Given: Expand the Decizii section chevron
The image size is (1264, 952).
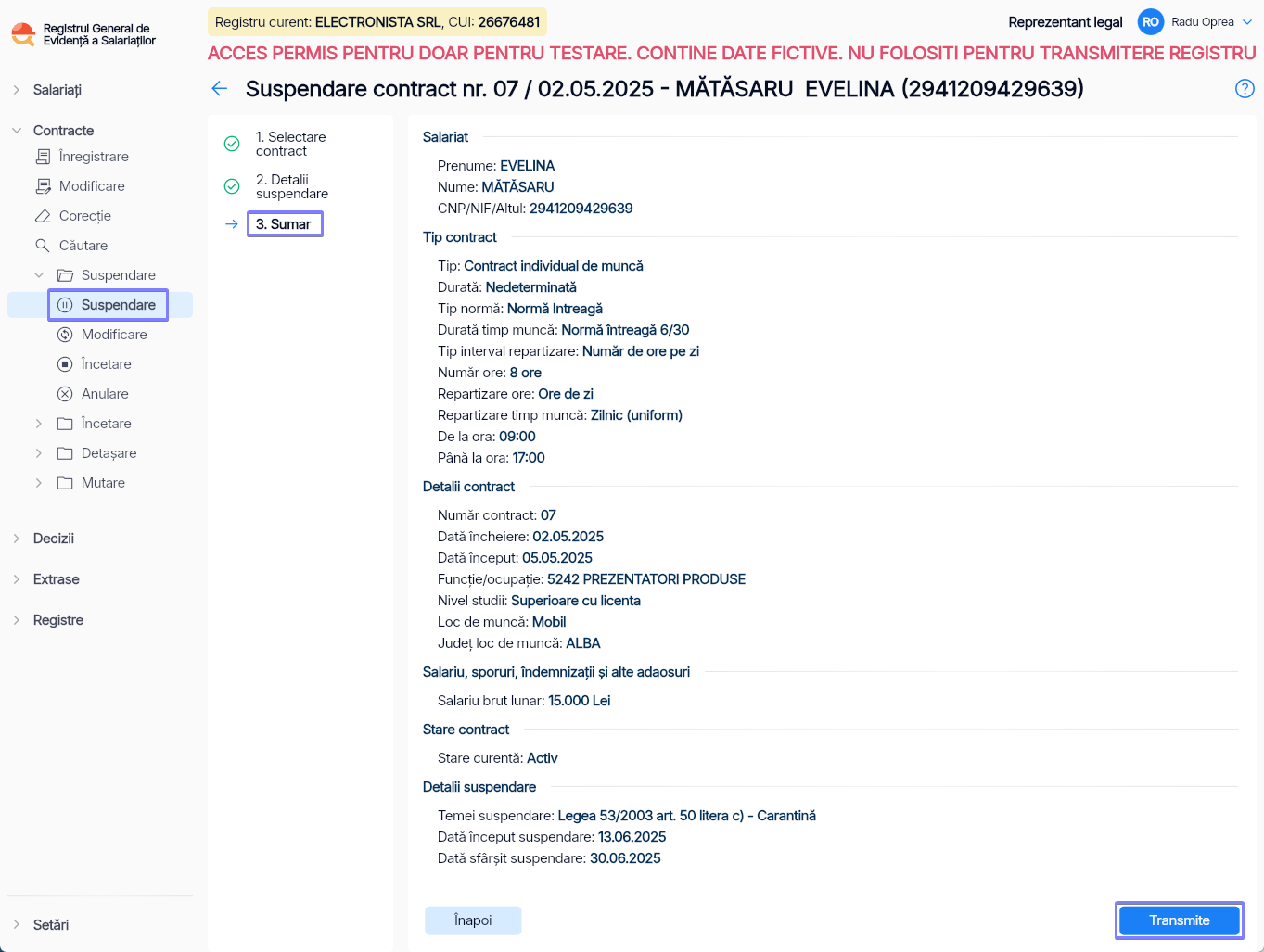Looking at the screenshot, I should [x=17, y=539].
